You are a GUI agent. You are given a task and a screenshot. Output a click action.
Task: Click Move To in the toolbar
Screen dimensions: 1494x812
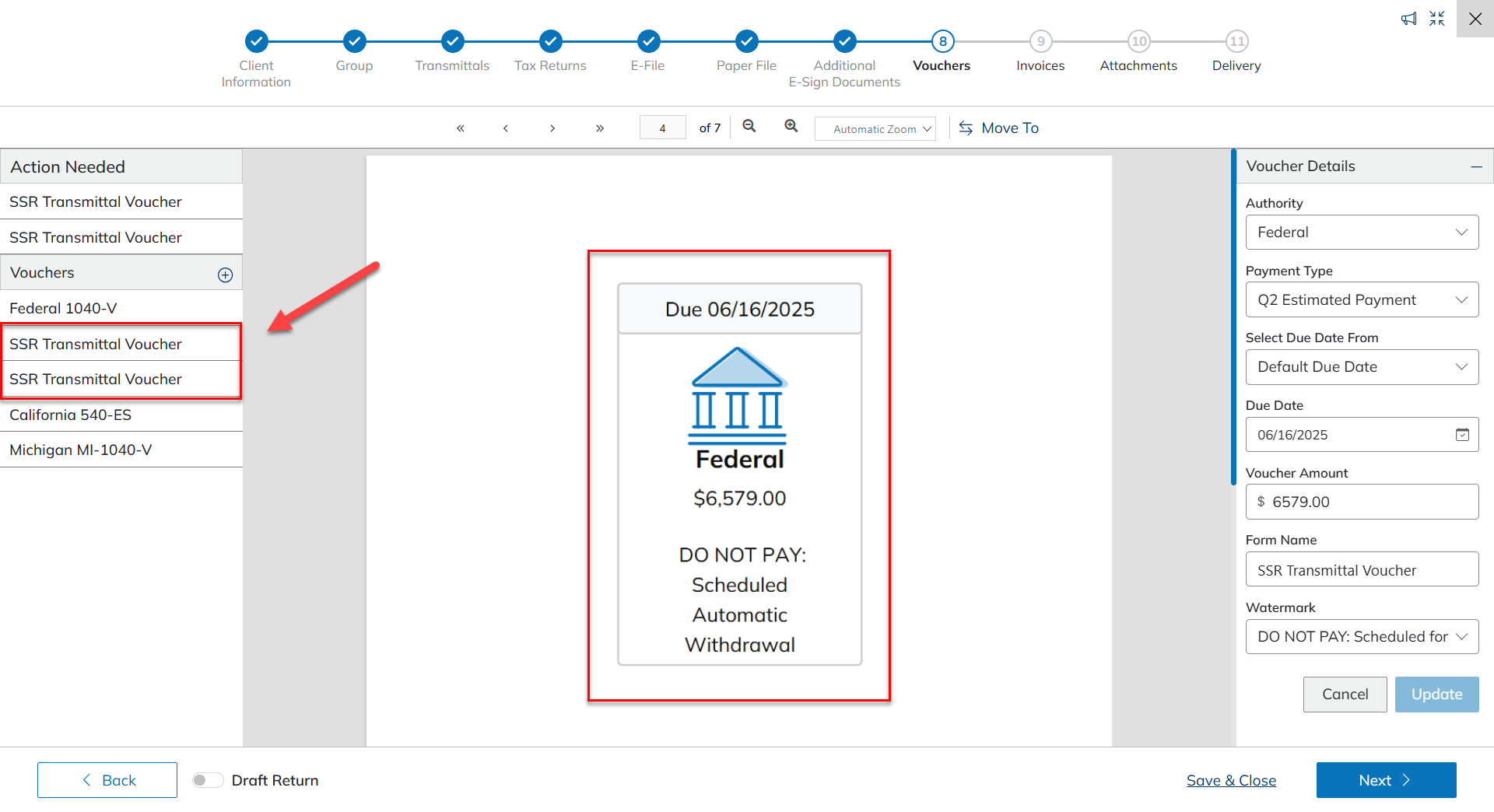tap(999, 128)
